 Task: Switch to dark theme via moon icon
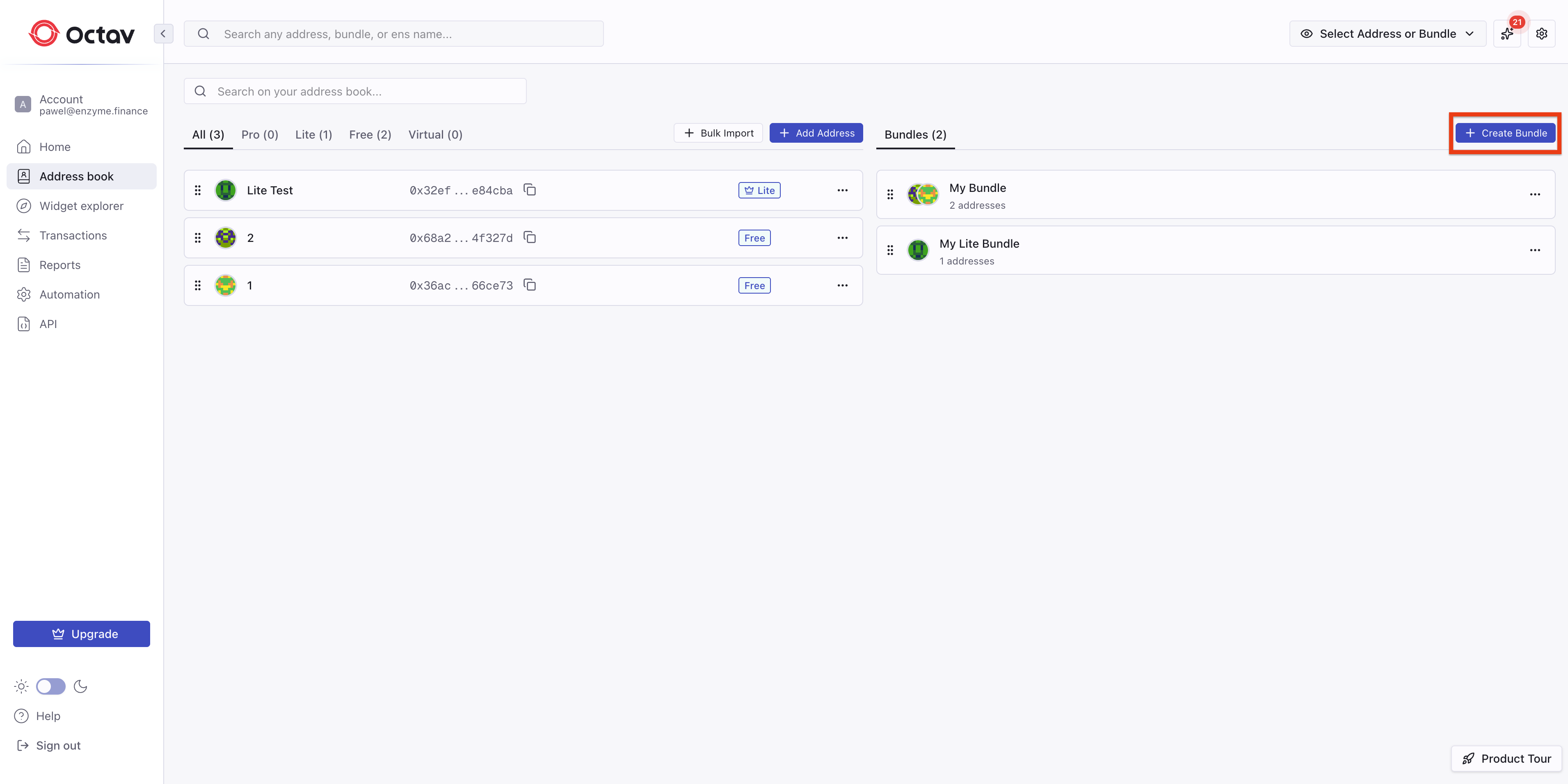coord(80,686)
